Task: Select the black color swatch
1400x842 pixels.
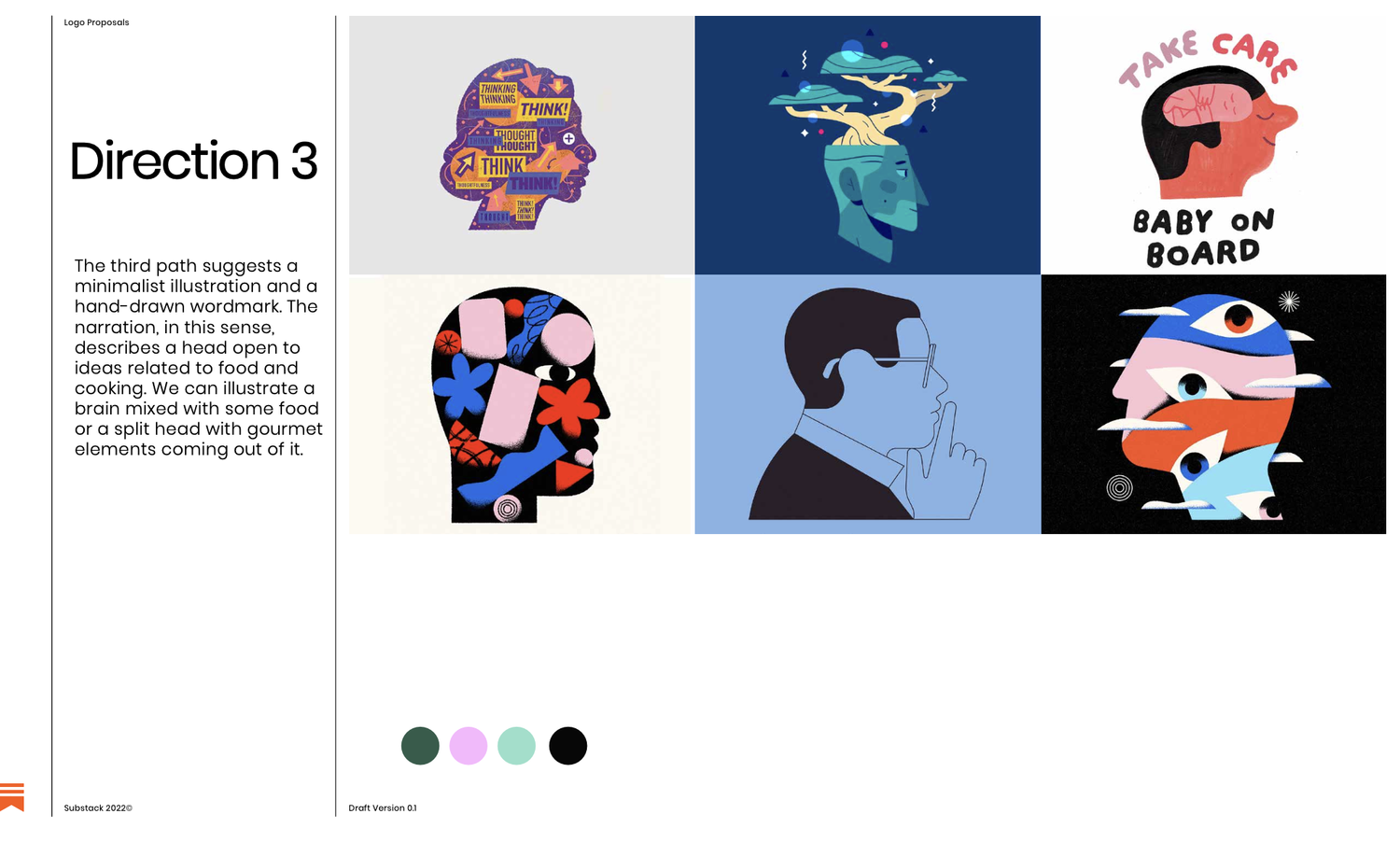Action: pos(567,746)
